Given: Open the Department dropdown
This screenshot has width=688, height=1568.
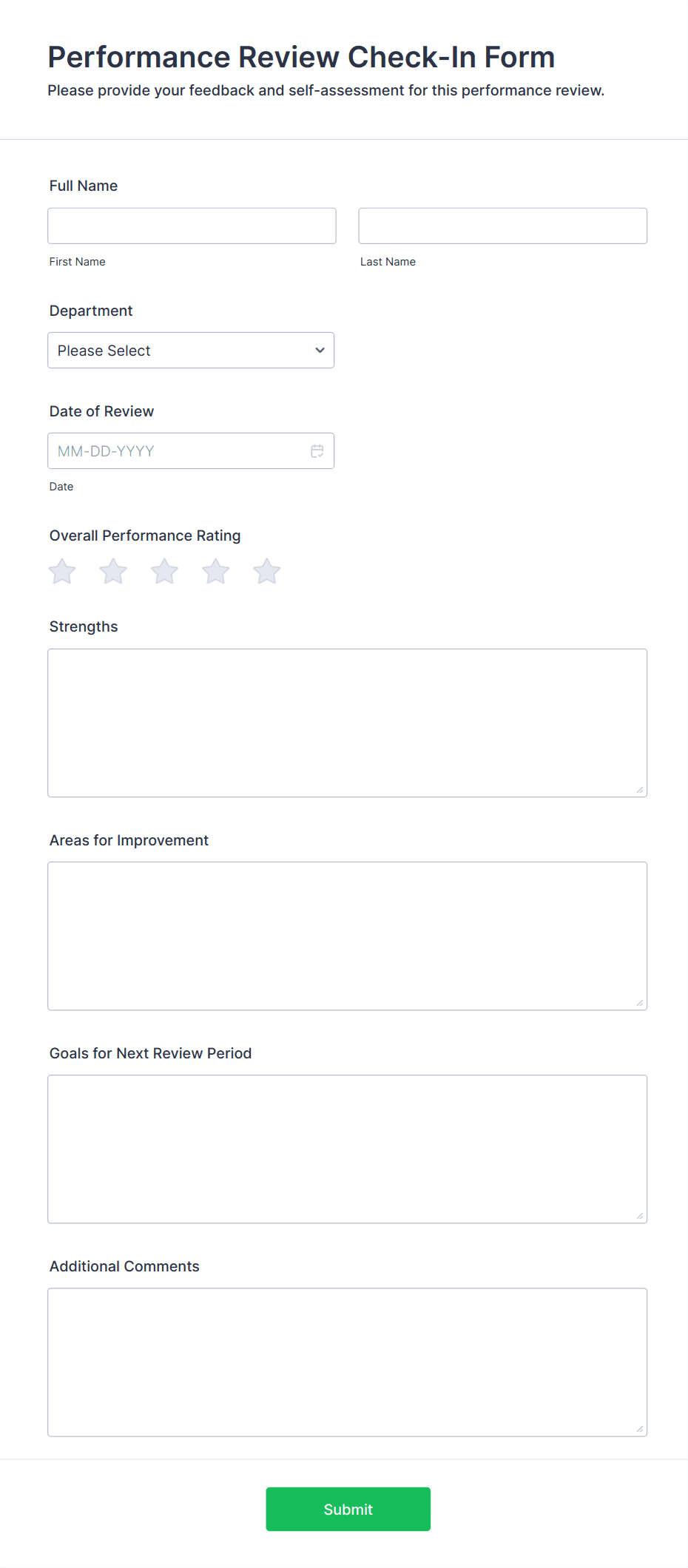Looking at the screenshot, I should click(190, 350).
